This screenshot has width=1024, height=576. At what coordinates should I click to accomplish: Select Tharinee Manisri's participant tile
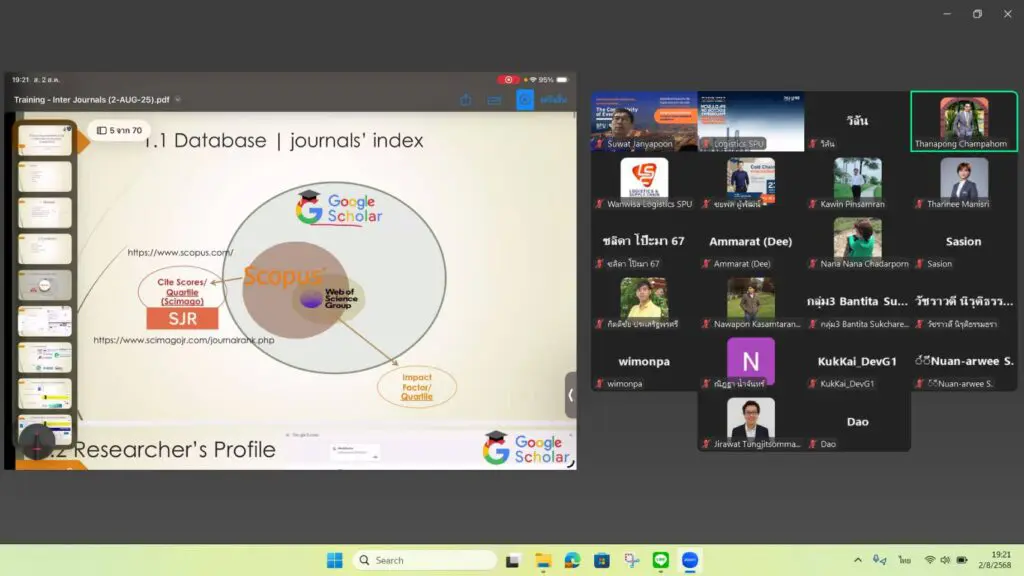[x=964, y=182]
